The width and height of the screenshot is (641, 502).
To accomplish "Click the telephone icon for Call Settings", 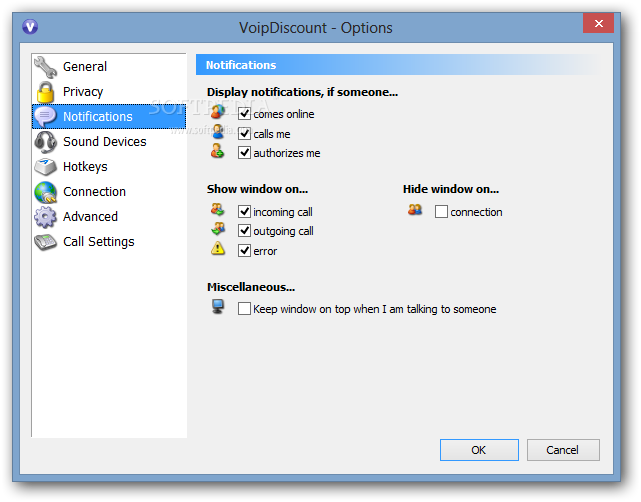I will (x=45, y=242).
